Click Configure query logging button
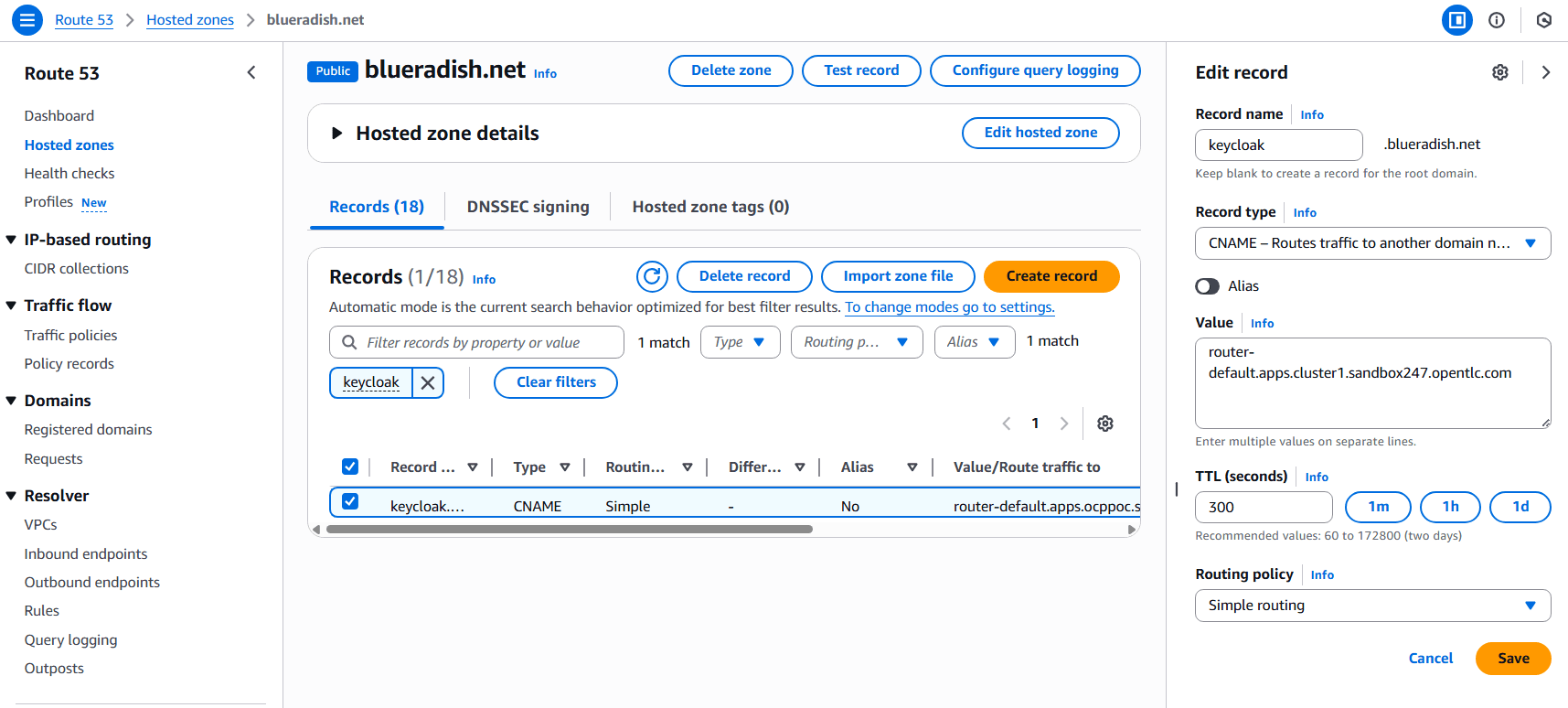The height and width of the screenshot is (708, 1568). click(1035, 70)
